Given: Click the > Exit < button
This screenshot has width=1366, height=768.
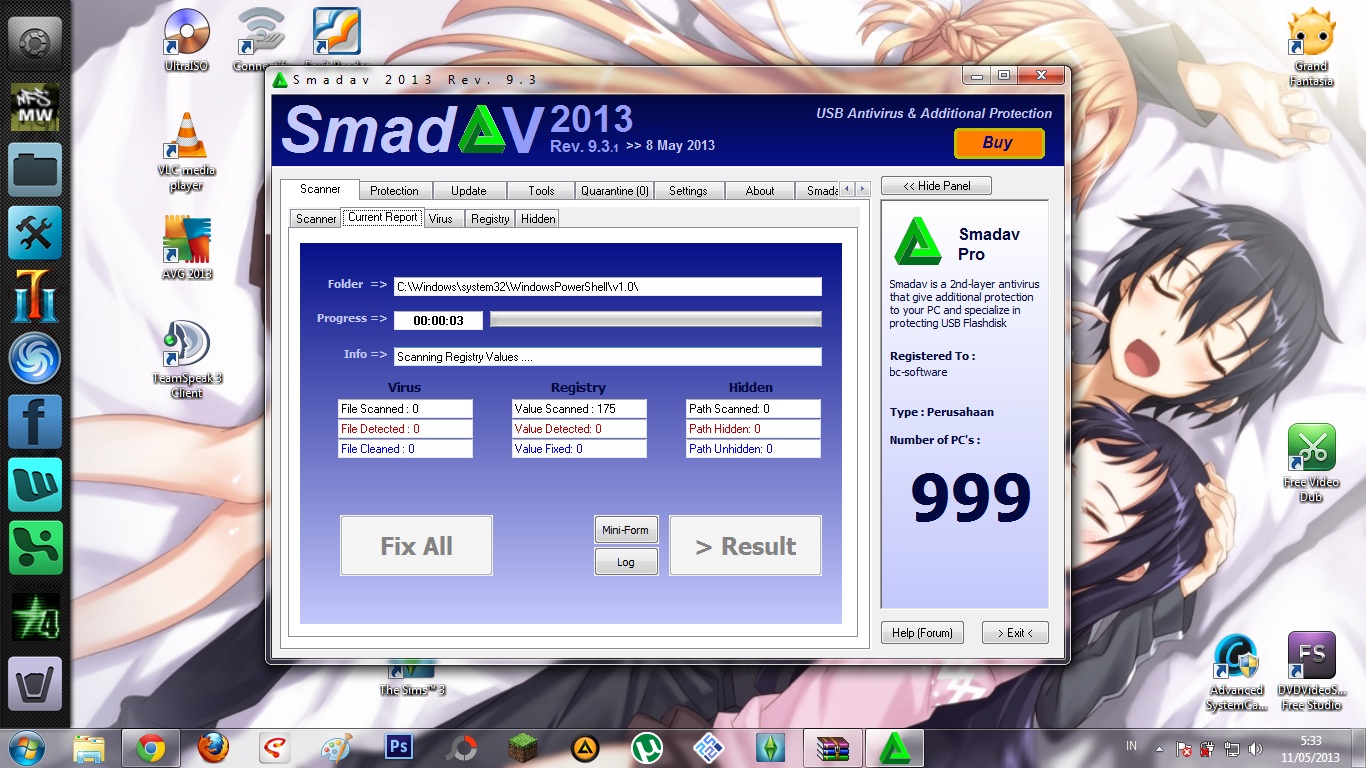Looking at the screenshot, I should [1015, 633].
